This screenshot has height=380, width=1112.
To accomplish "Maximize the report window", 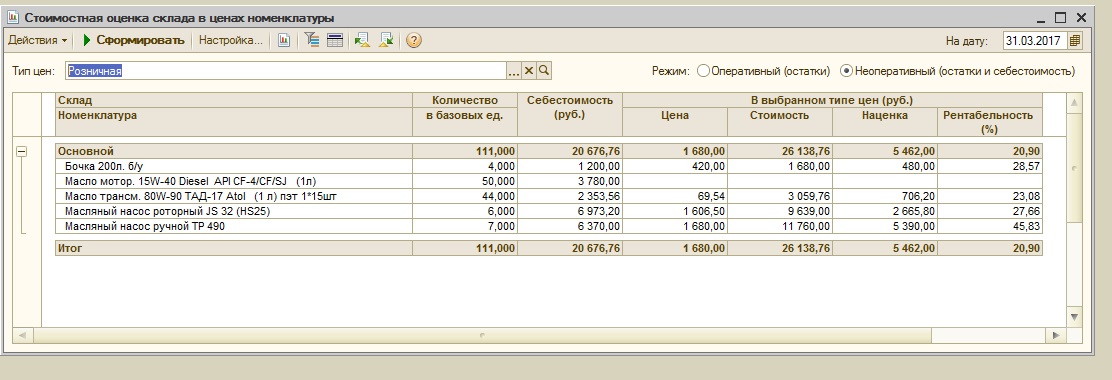I will (x=1060, y=18).
